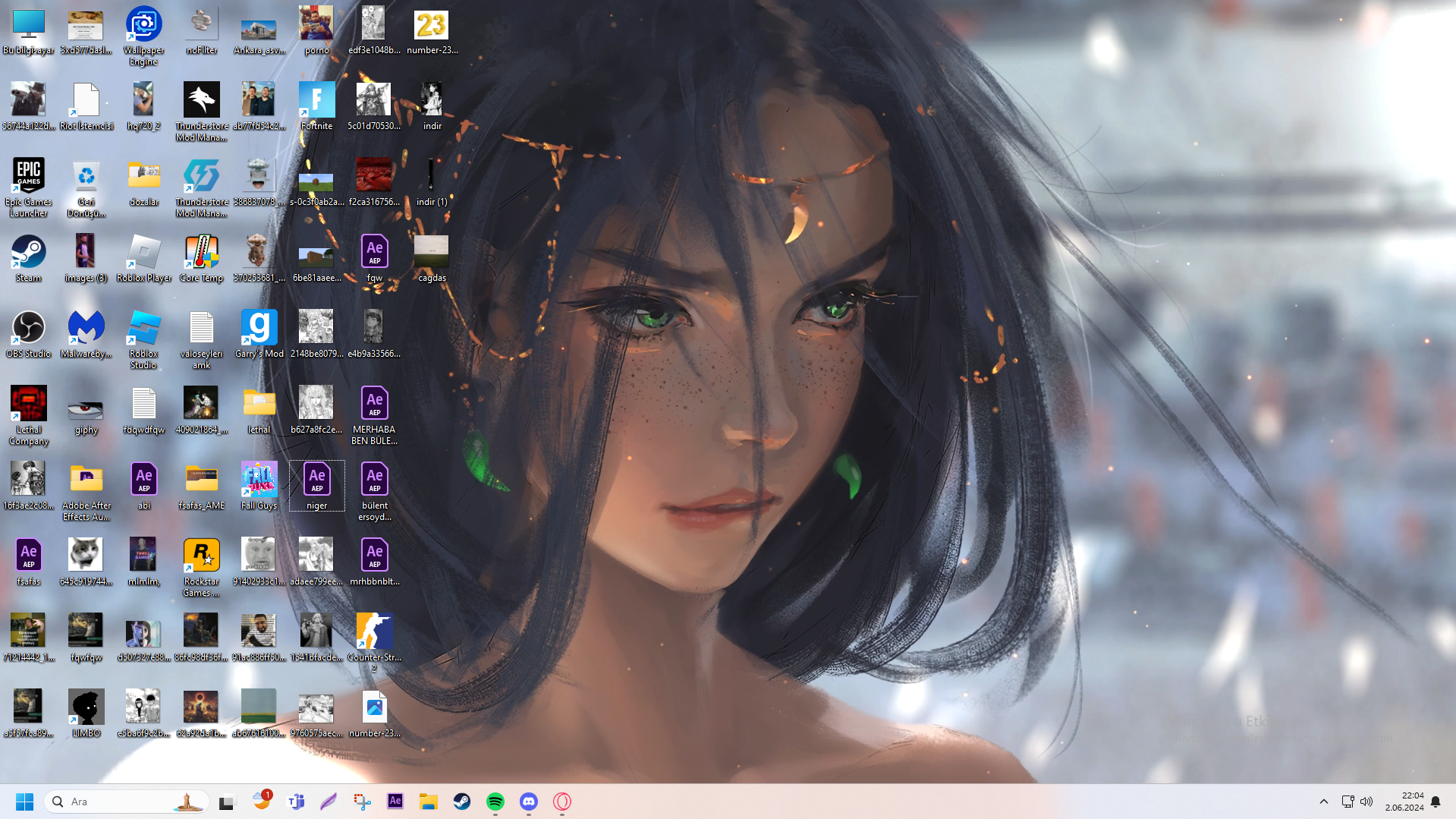Select the noFilter desktop icon

point(202,31)
